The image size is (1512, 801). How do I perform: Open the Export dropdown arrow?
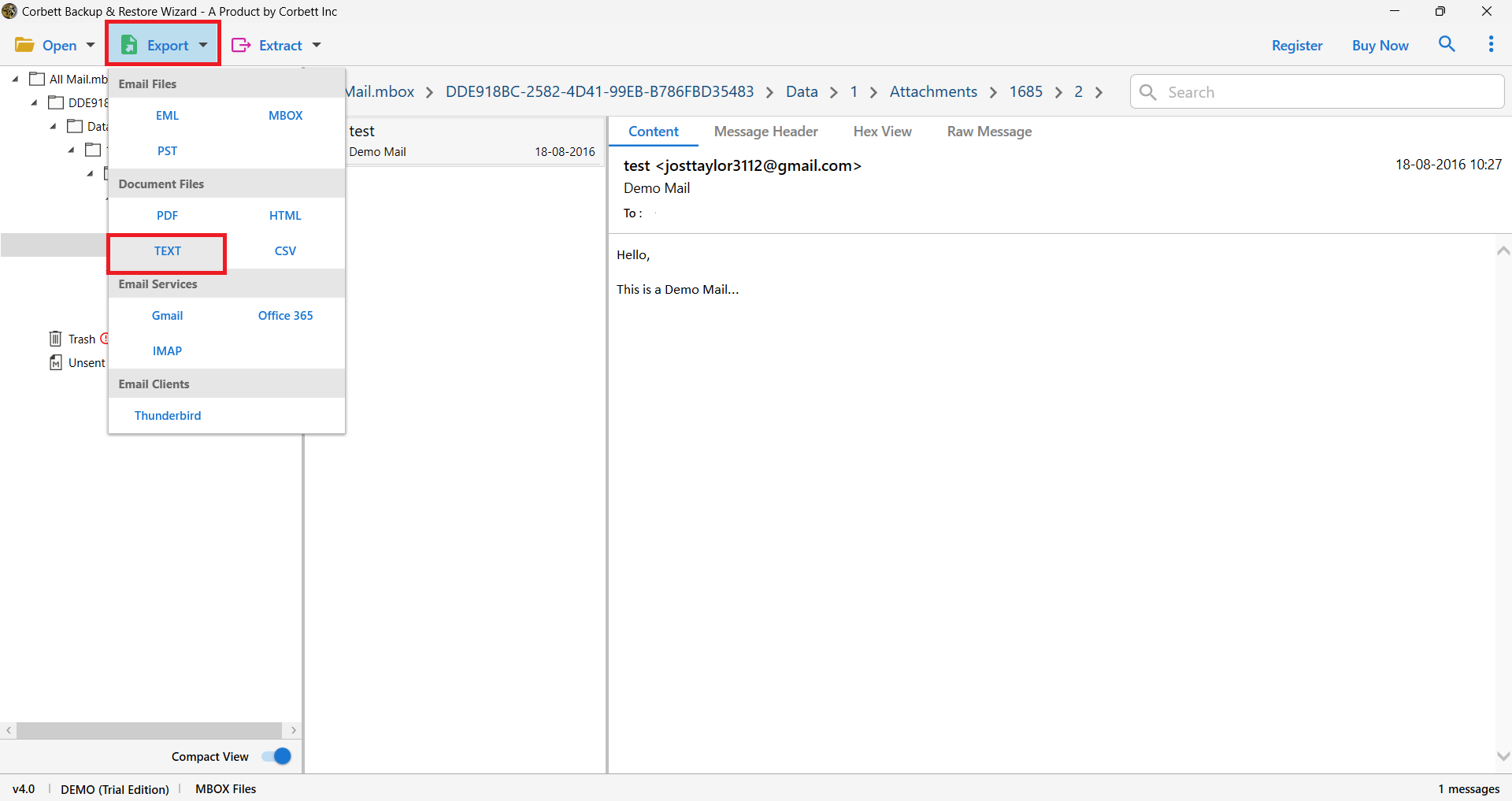203,45
